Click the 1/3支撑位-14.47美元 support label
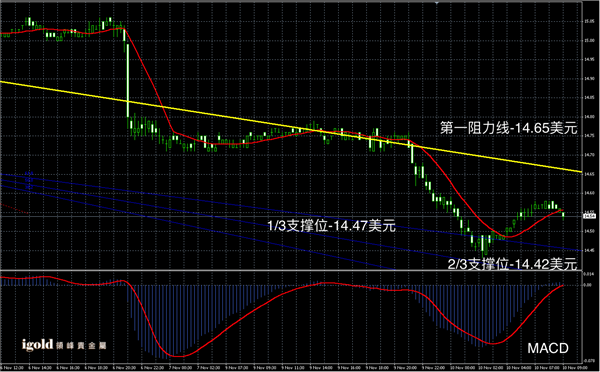Screen dimensions: 600x372 (331, 226)
